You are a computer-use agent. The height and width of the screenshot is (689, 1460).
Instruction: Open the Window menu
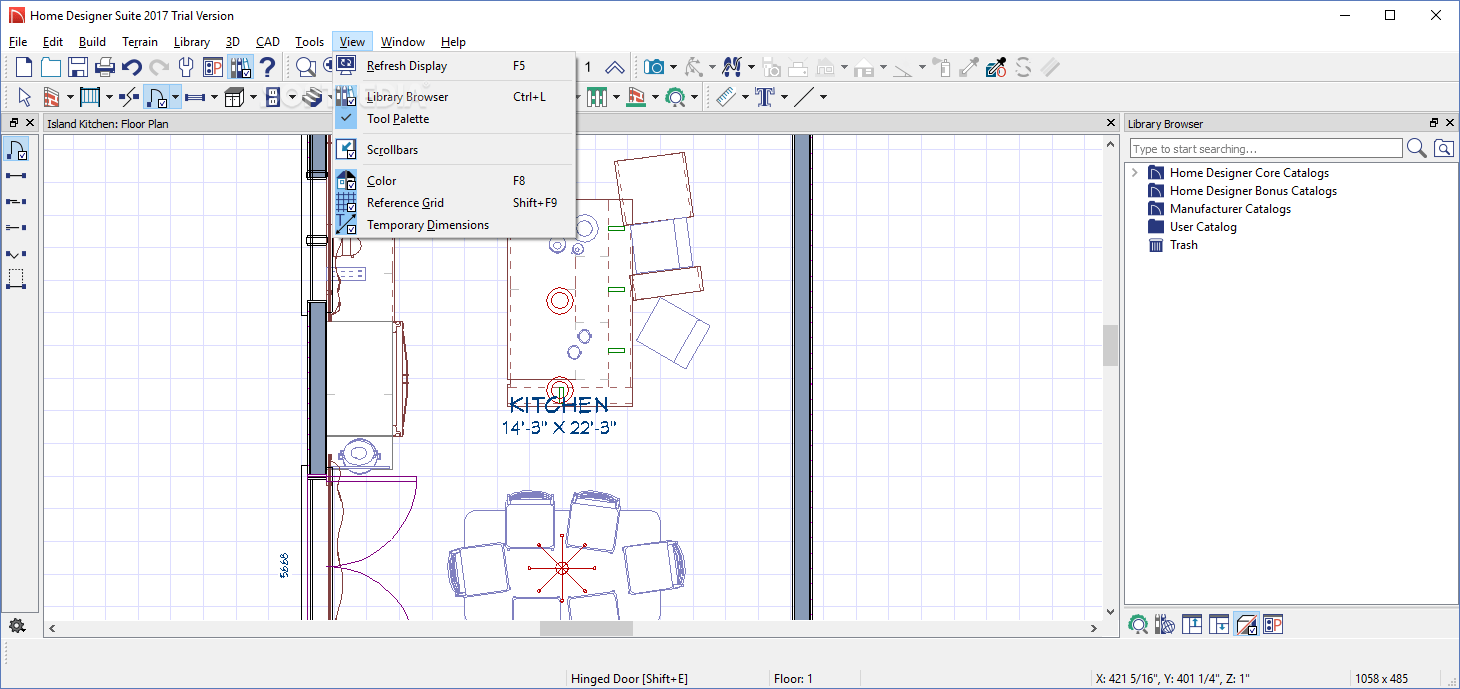tap(403, 41)
